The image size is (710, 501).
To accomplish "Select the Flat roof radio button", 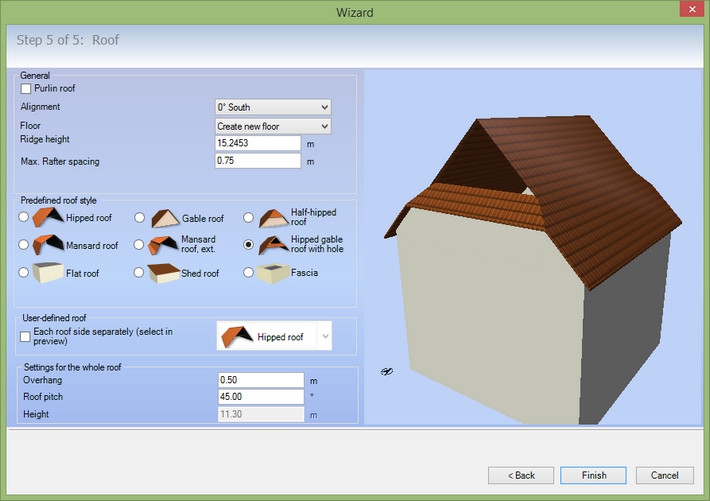I will click(24, 272).
